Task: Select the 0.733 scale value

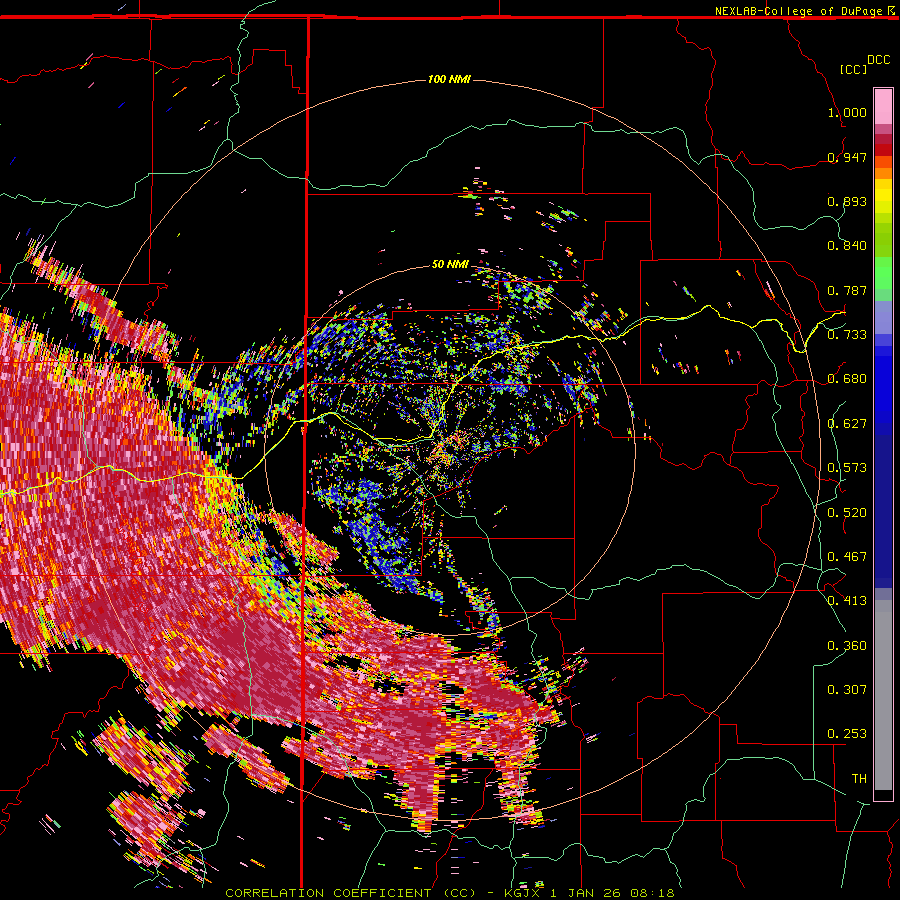Action: [x=847, y=335]
